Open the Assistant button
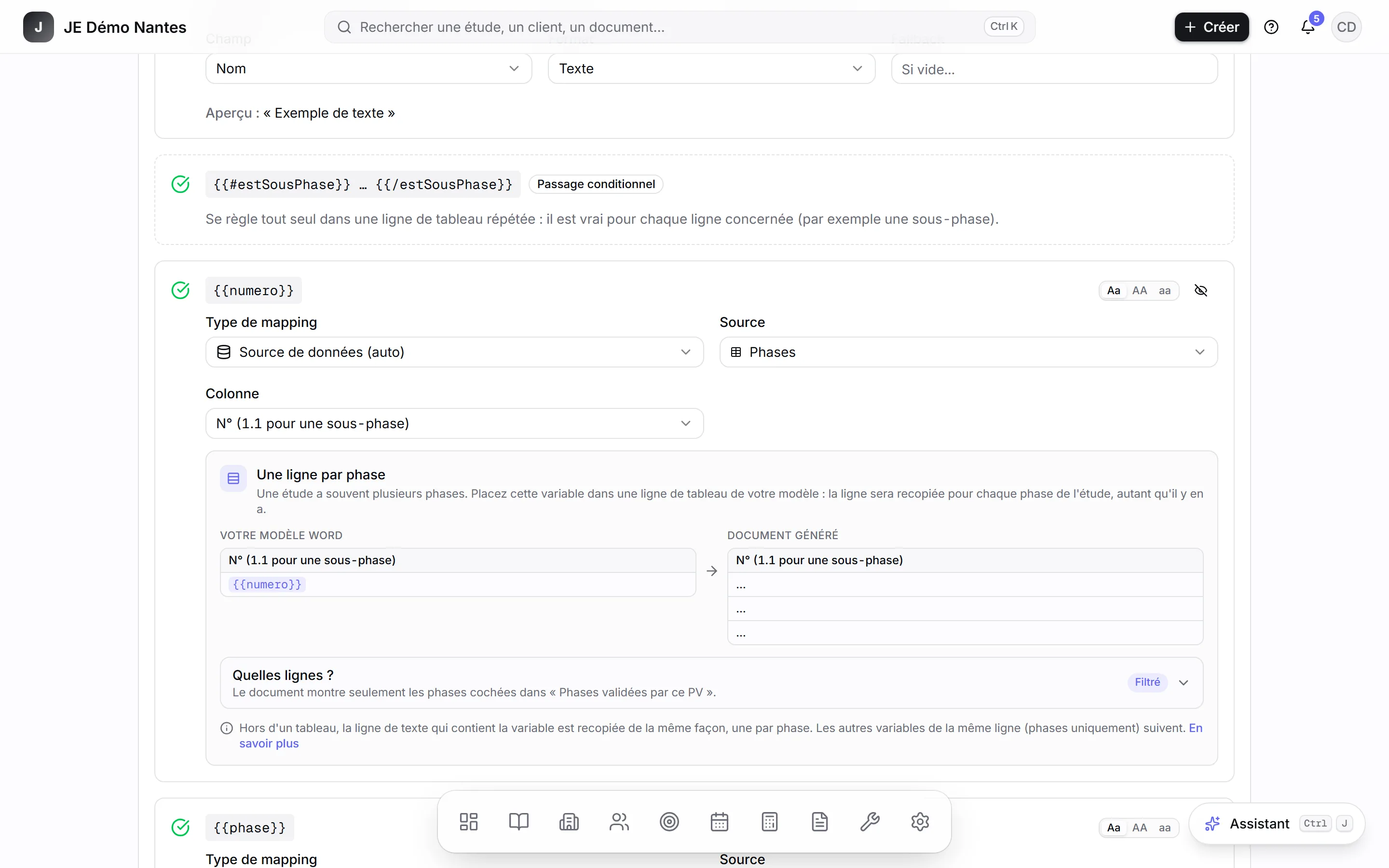 click(1277, 823)
